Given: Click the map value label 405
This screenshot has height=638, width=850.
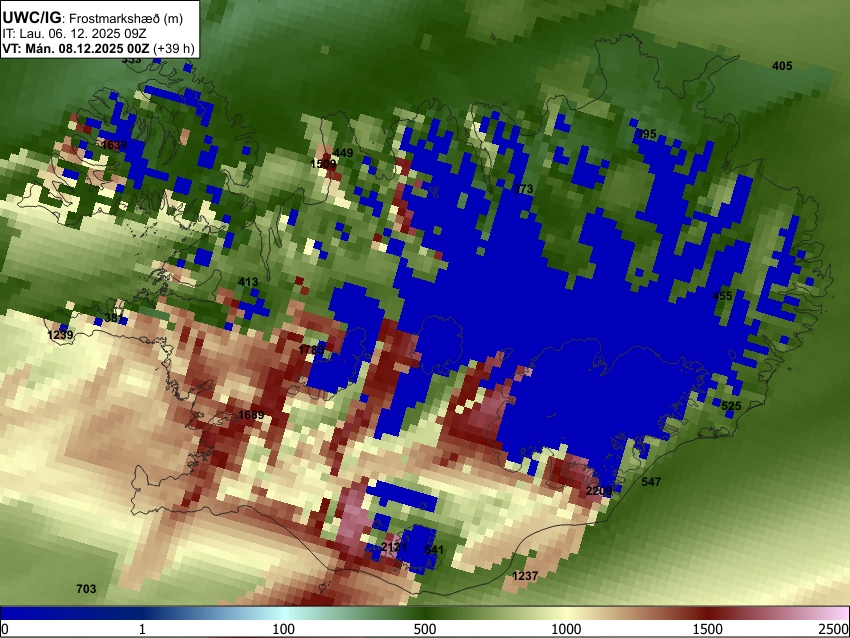Looking at the screenshot, I should [x=782, y=66].
